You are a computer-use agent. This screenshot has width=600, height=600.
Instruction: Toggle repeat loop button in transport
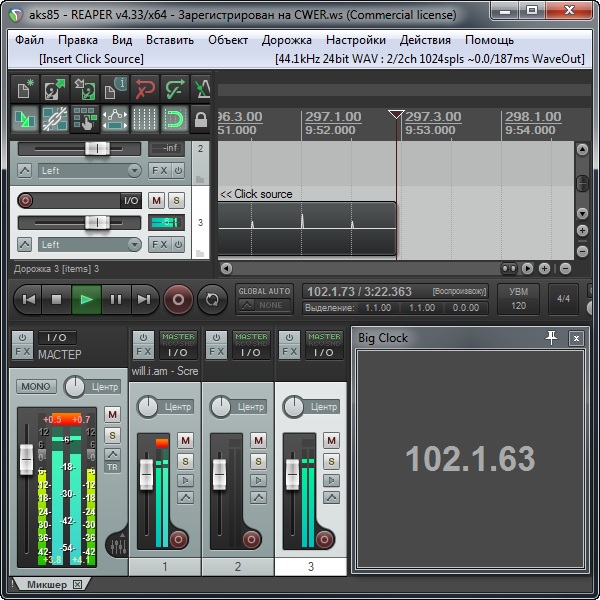click(x=212, y=298)
